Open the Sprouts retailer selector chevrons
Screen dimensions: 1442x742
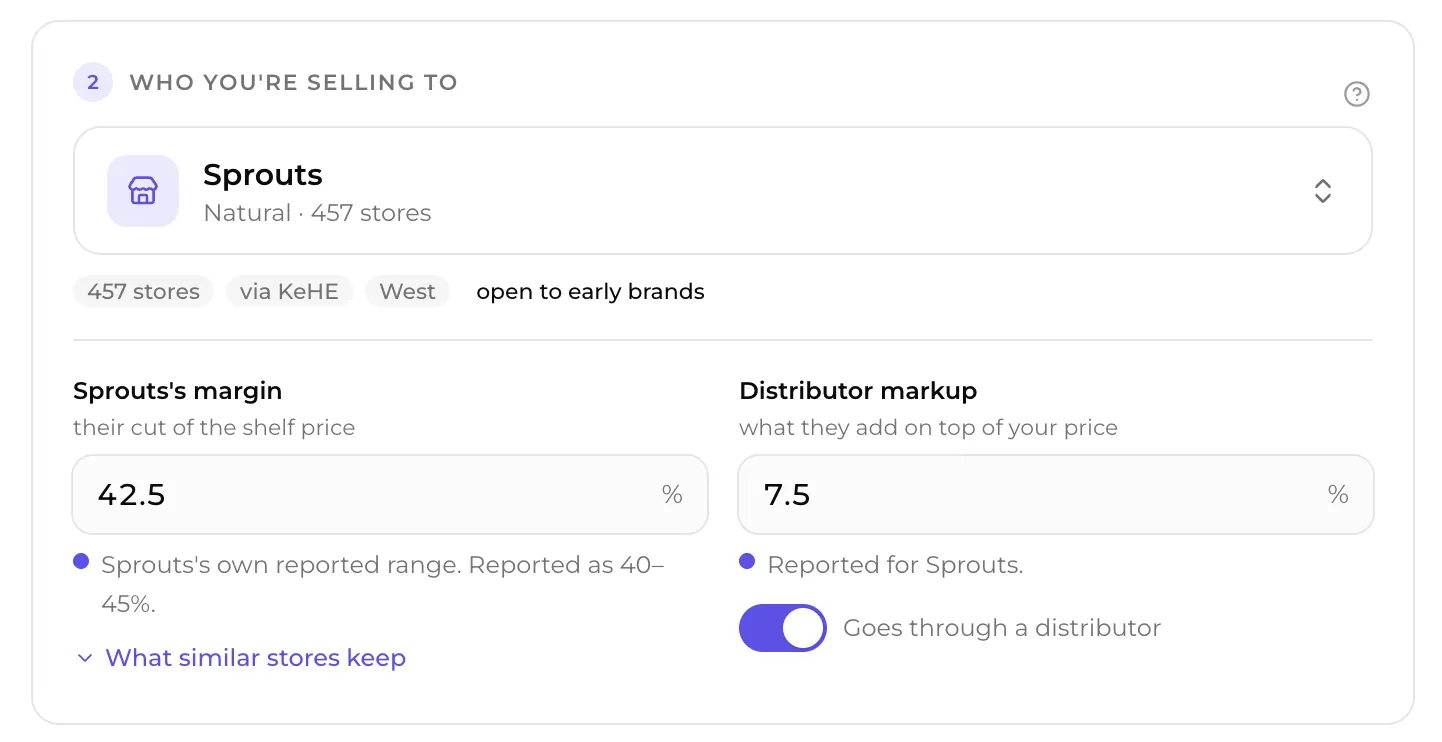click(1322, 191)
